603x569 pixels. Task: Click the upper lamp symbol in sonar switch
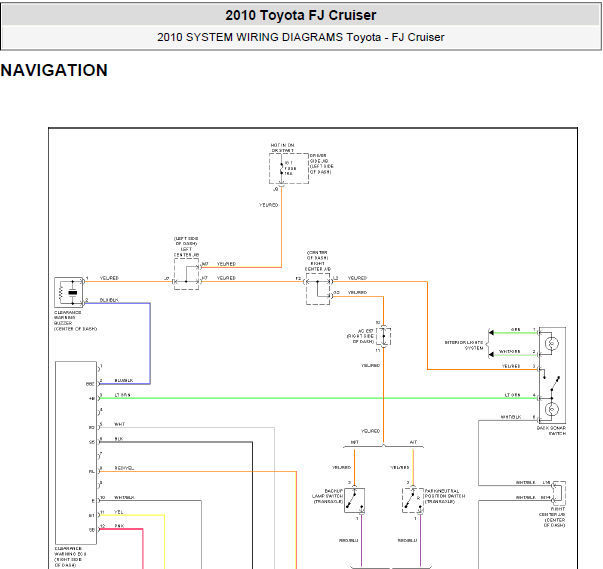[552, 343]
